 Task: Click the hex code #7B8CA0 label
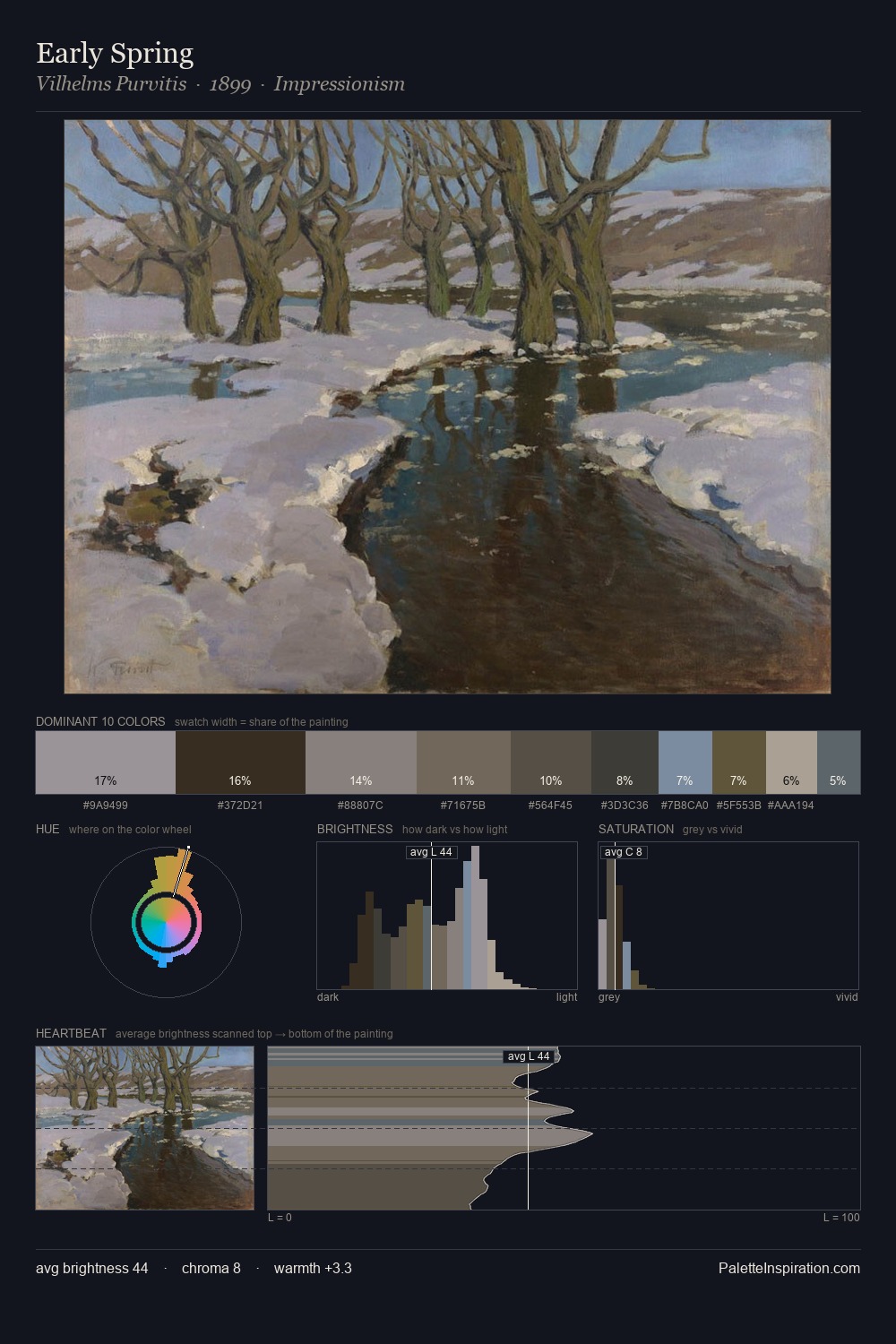pyautogui.click(x=685, y=806)
